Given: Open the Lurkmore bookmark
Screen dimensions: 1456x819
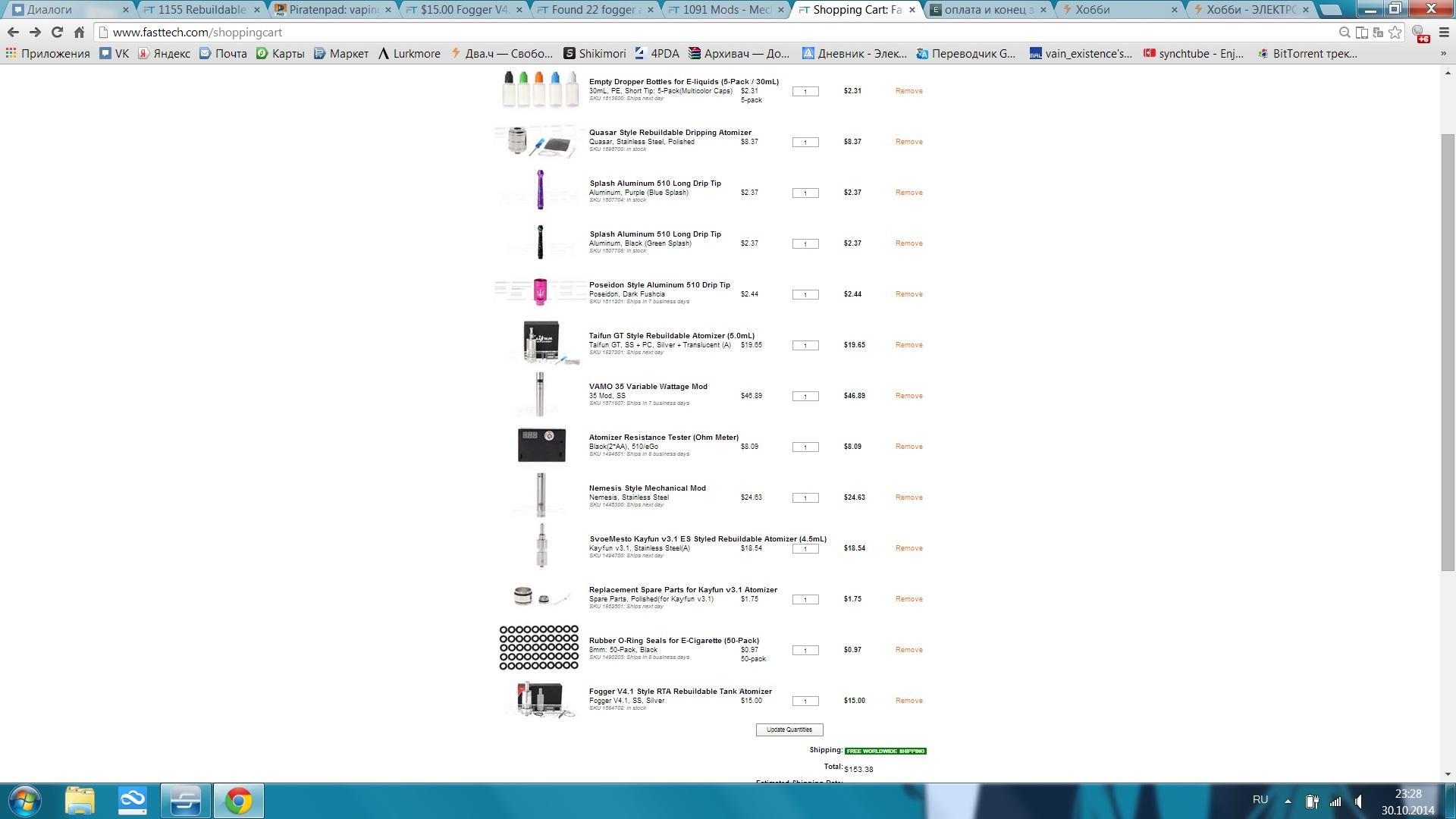Looking at the screenshot, I should (409, 54).
